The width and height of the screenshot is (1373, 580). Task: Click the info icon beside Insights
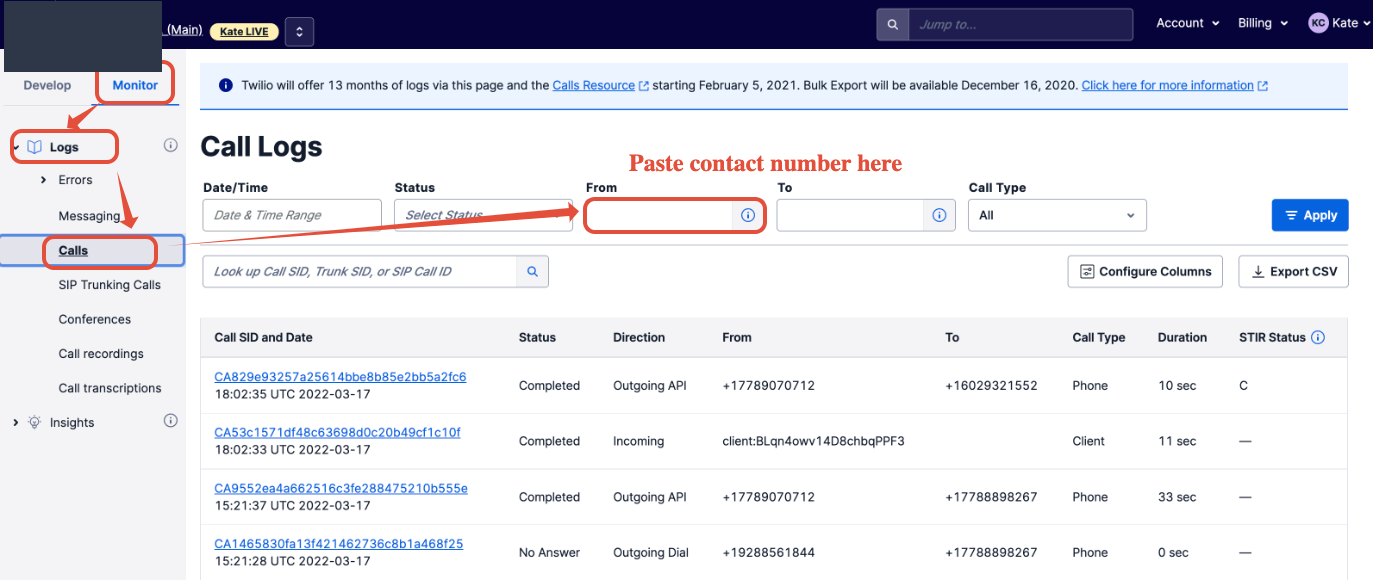point(170,422)
